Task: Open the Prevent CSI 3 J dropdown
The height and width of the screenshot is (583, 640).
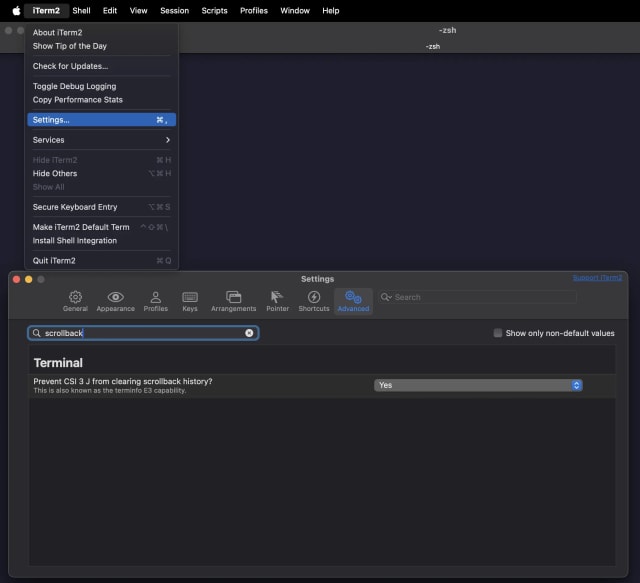Action: tap(478, 385)
